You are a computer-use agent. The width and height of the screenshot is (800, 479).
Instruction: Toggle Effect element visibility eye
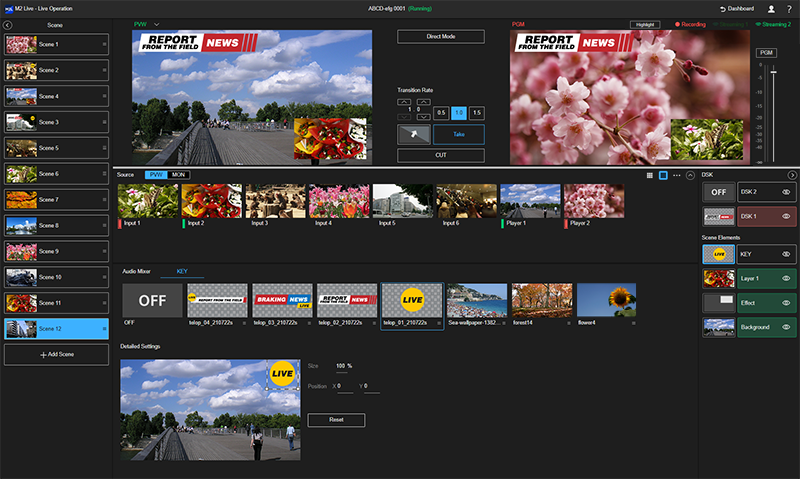[x=786, y=303]
